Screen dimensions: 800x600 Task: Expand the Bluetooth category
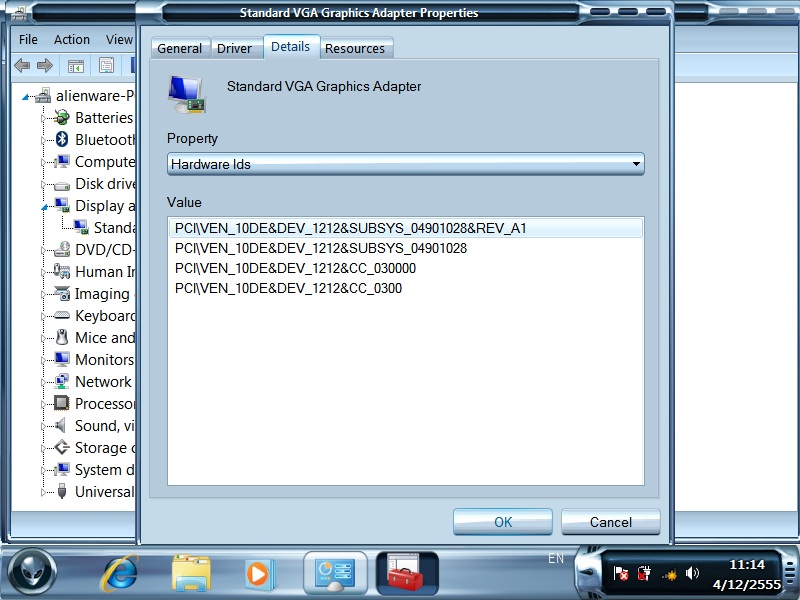43,140
